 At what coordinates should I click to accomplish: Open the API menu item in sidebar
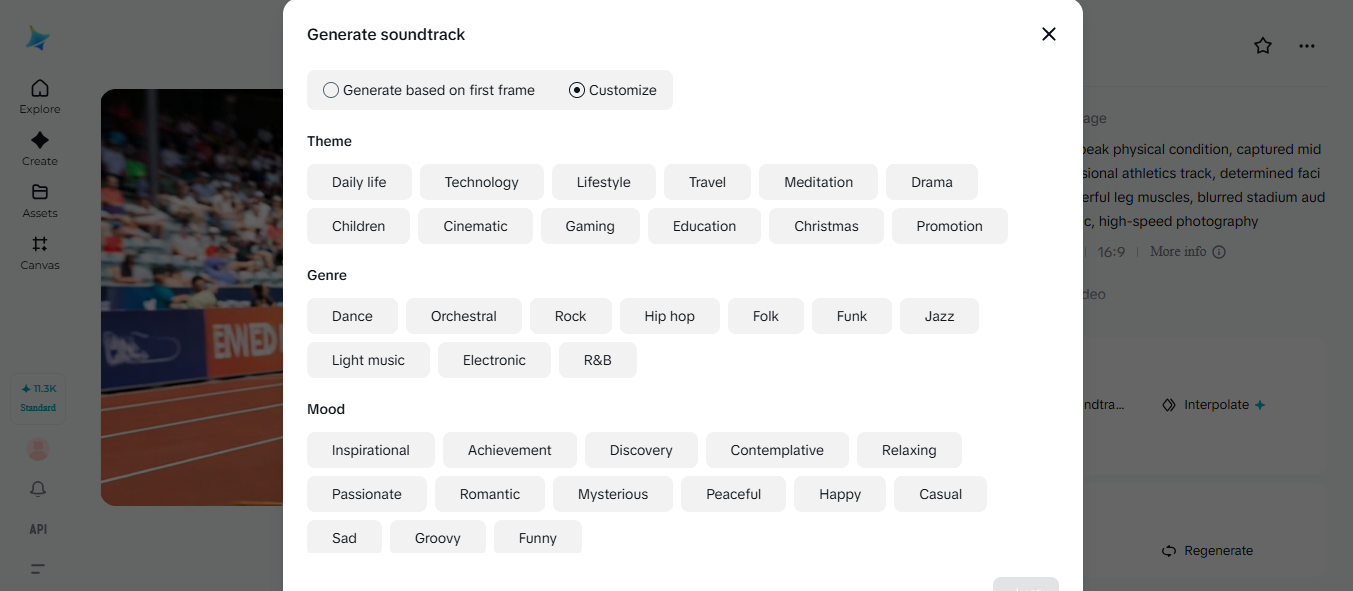coord(38,529)
